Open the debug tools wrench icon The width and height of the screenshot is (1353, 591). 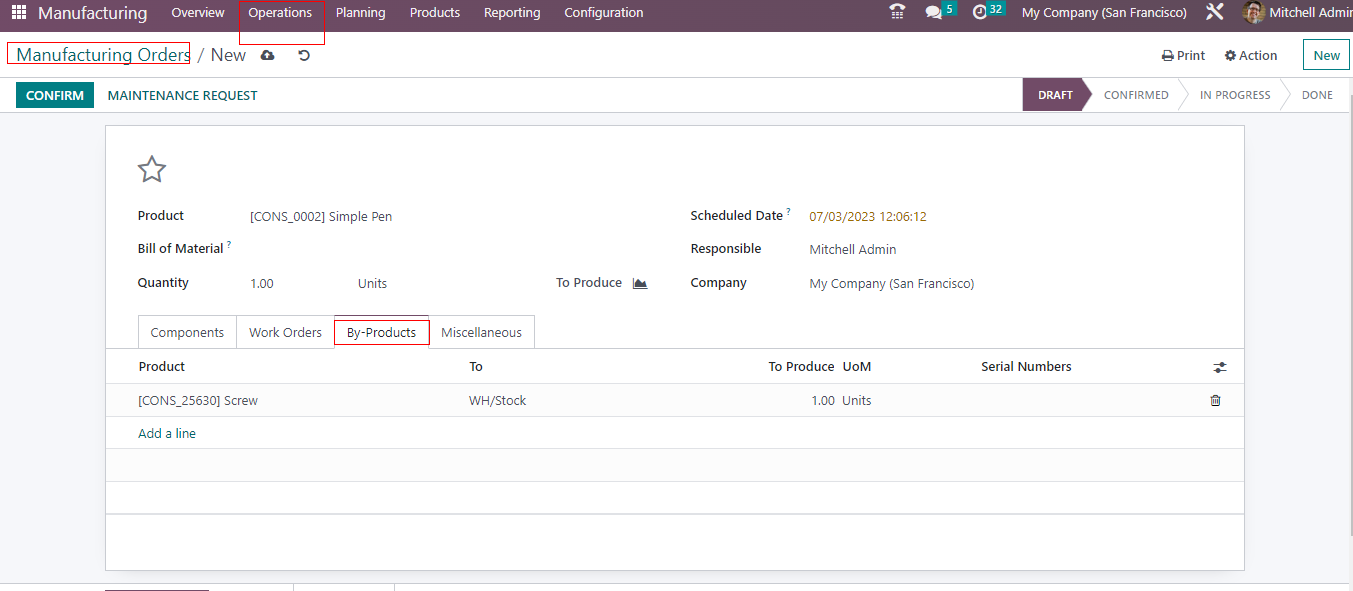(1215, 13)
